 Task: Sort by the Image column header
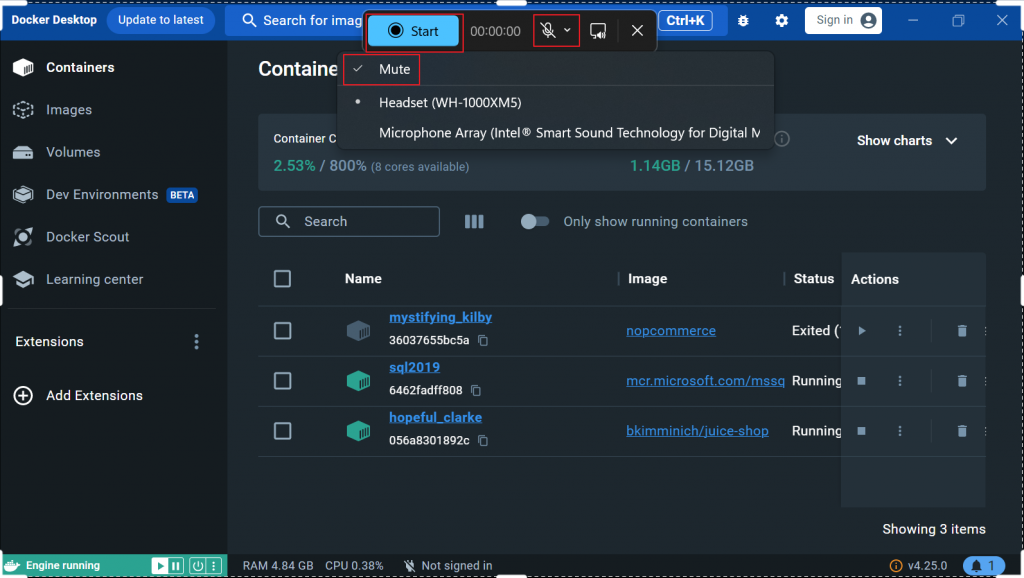647,279
